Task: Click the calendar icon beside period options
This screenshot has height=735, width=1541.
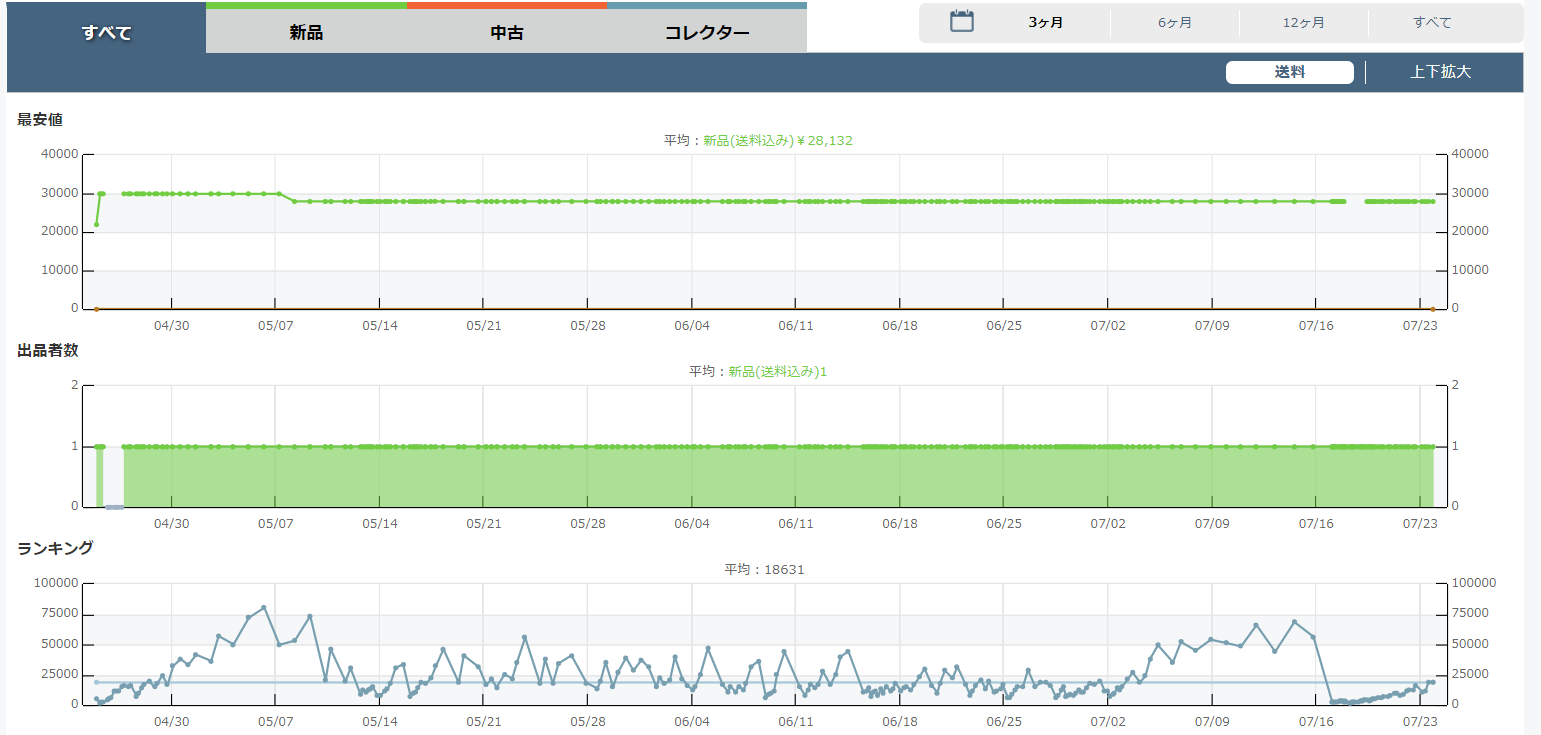Action: click(x=961, y=21)
